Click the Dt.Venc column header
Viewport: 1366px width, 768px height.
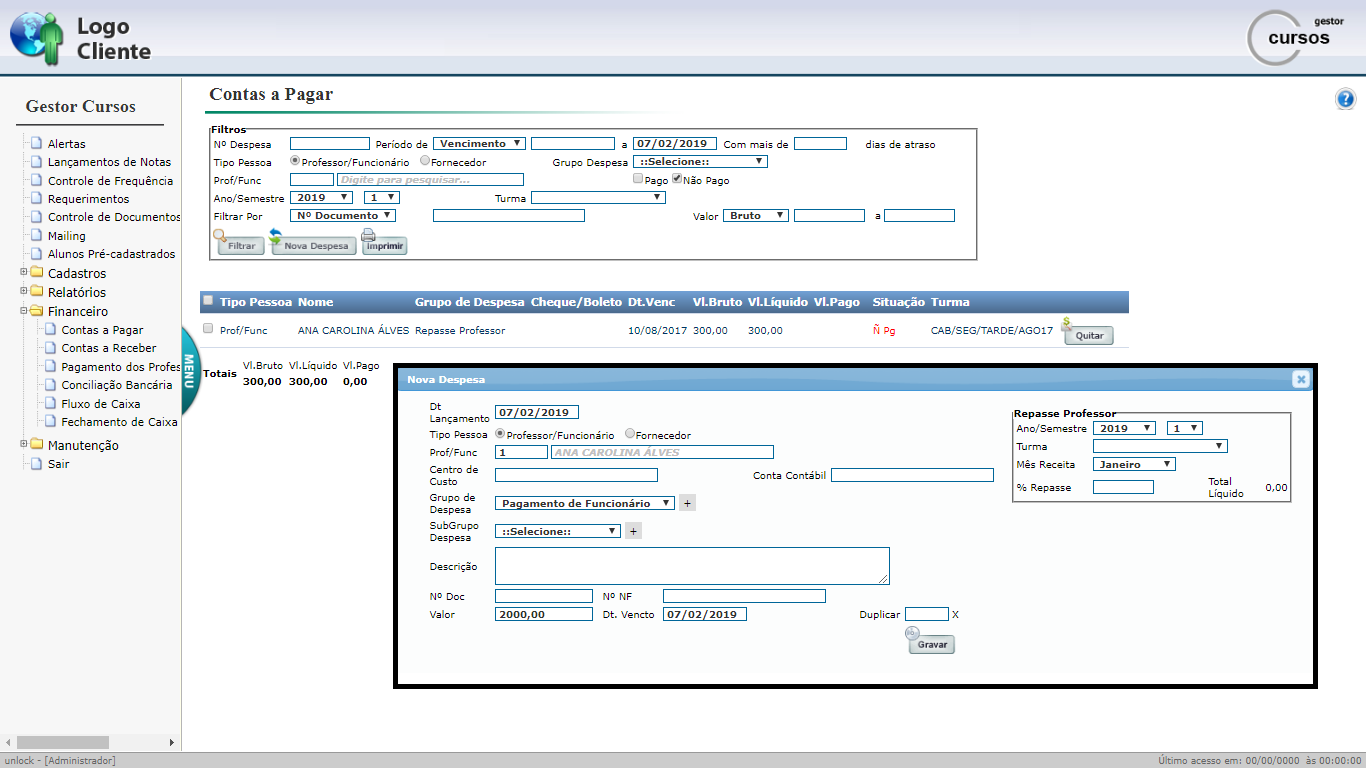tap(651, 302)
